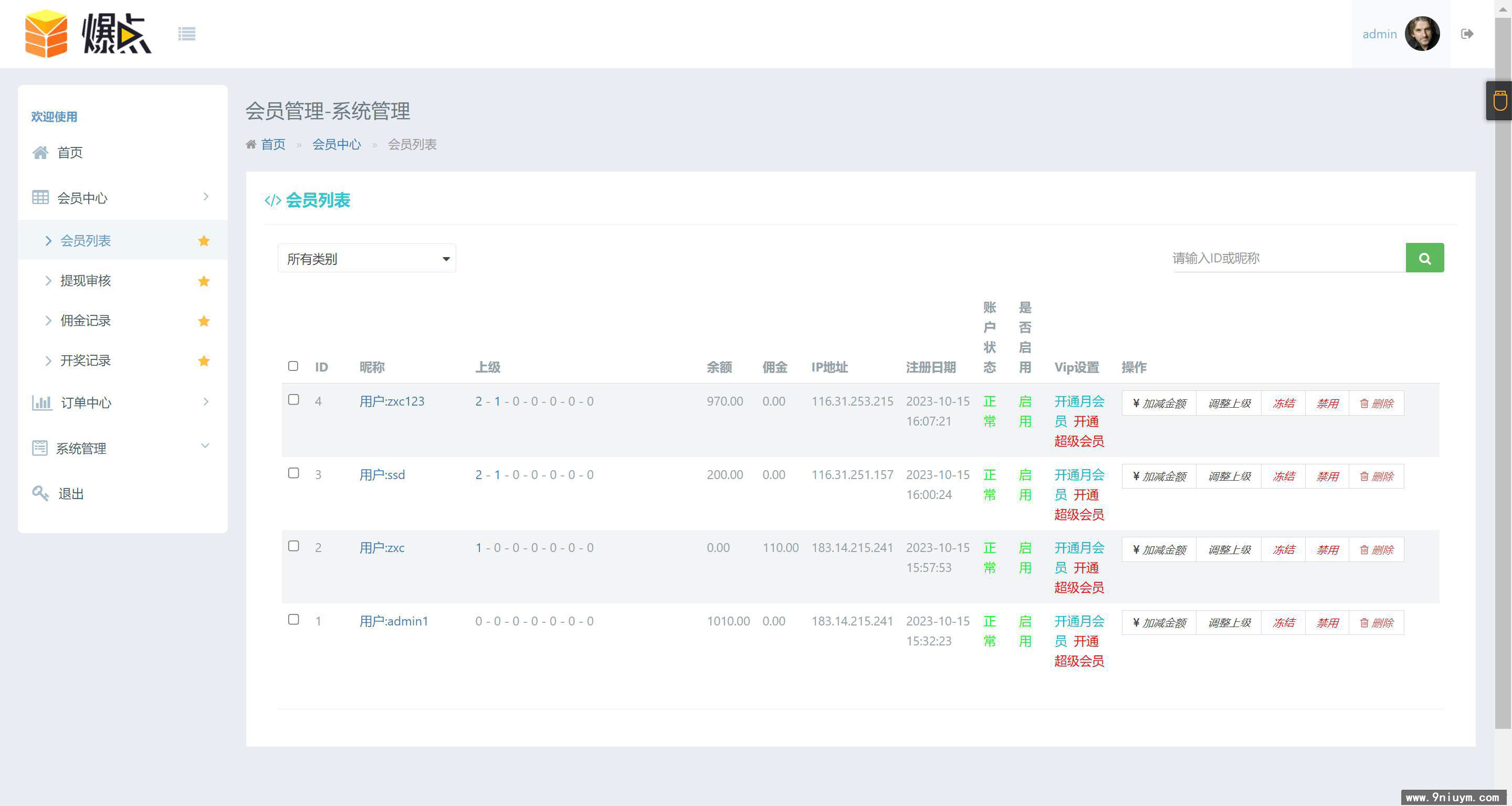Click balance value 1010.00

[x=728, y=621]
